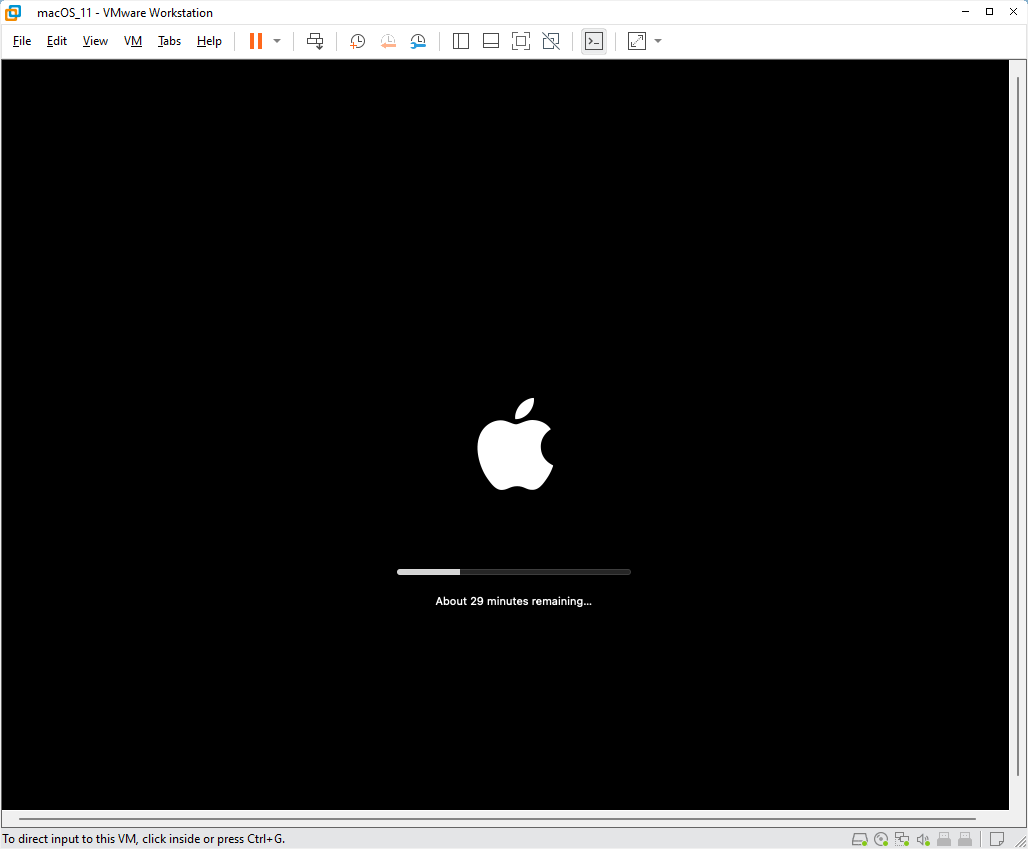Open the View menu
Image resolution: width=1028 pixels, height=849 pixels.
click(95, 41)
